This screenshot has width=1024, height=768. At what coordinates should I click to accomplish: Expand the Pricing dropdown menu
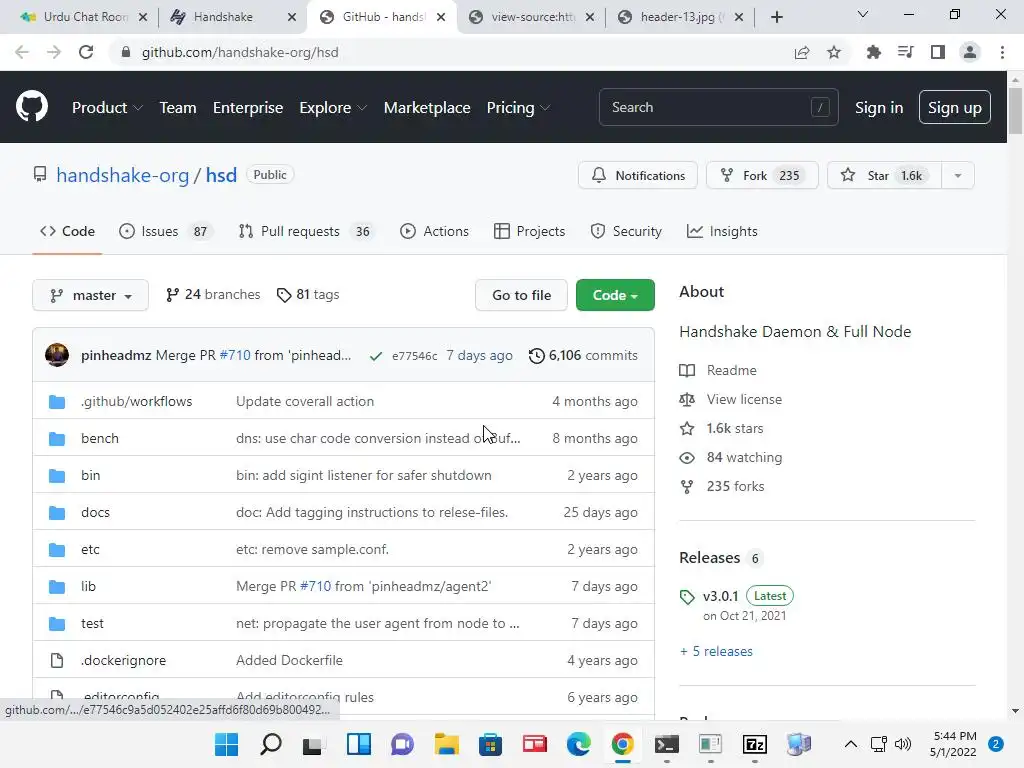coord(519,108)
